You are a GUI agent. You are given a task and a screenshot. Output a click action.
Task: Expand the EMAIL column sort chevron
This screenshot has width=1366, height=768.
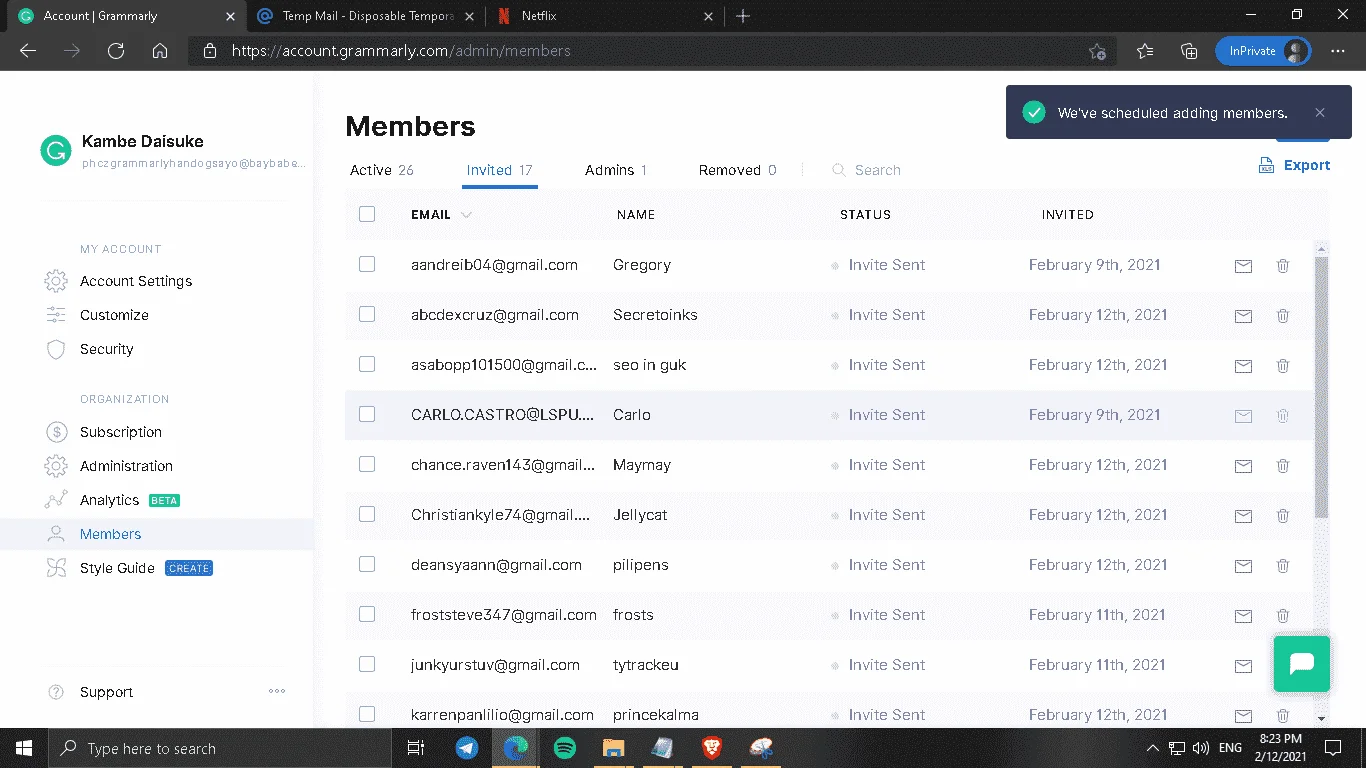click(466, 215)
